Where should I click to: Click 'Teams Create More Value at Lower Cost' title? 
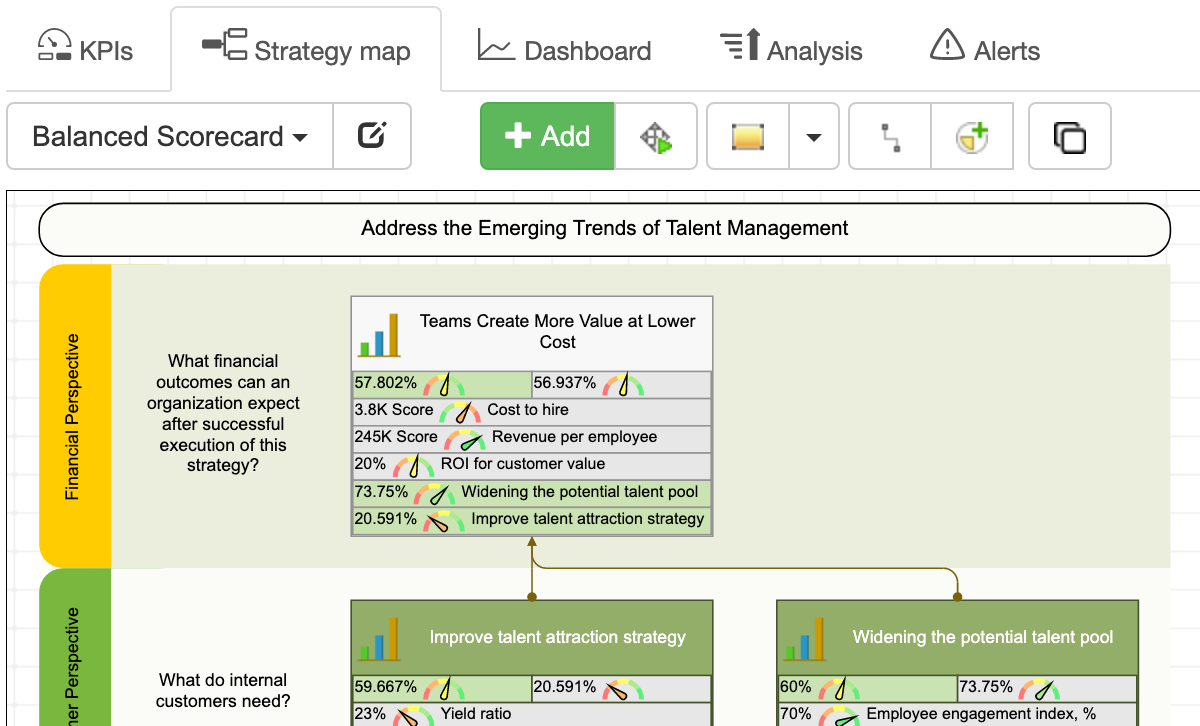(557, 332)
